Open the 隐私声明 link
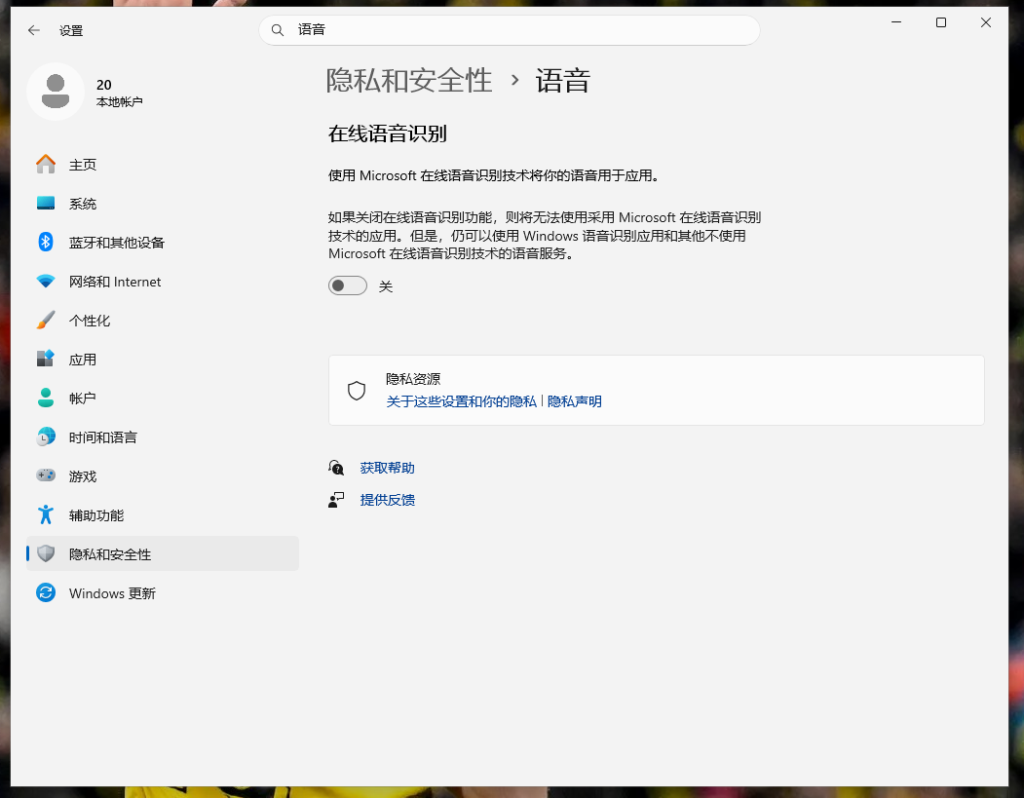 click(x=574, y=401)
